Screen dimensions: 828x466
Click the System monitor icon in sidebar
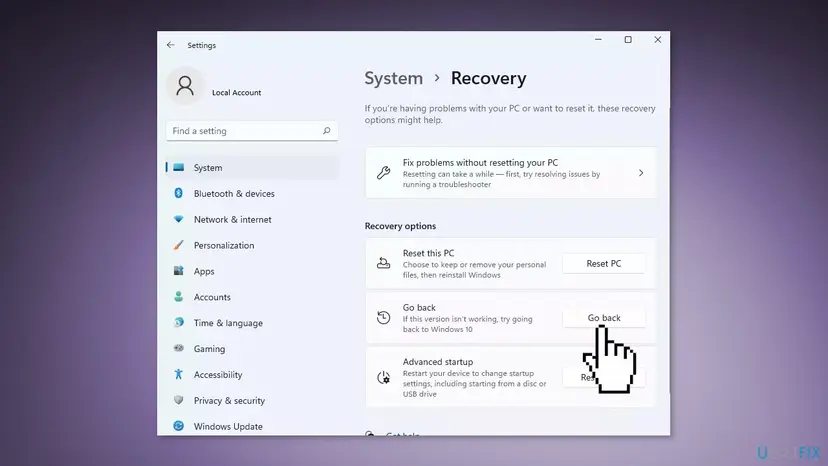[178, 167]
